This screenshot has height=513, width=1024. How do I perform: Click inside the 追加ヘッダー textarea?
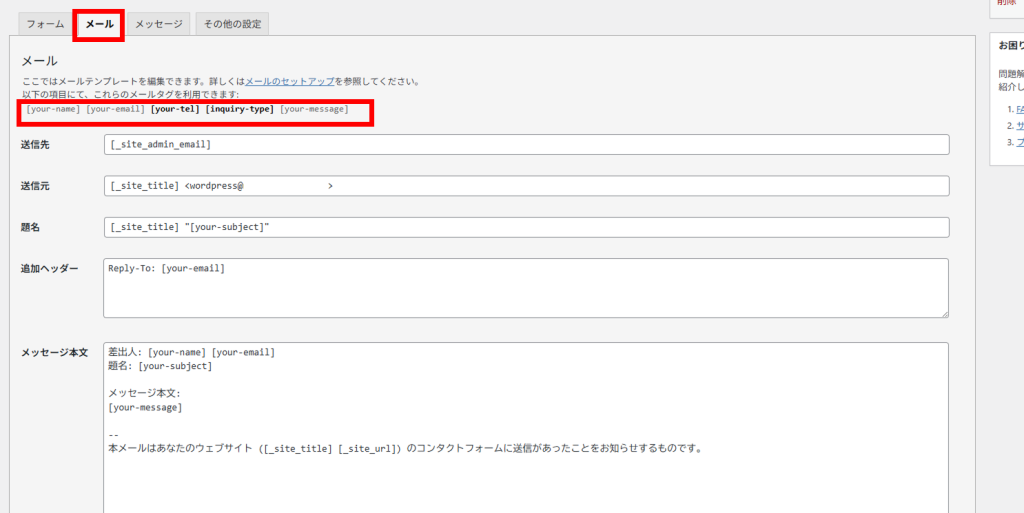click(x=526, y=288)
